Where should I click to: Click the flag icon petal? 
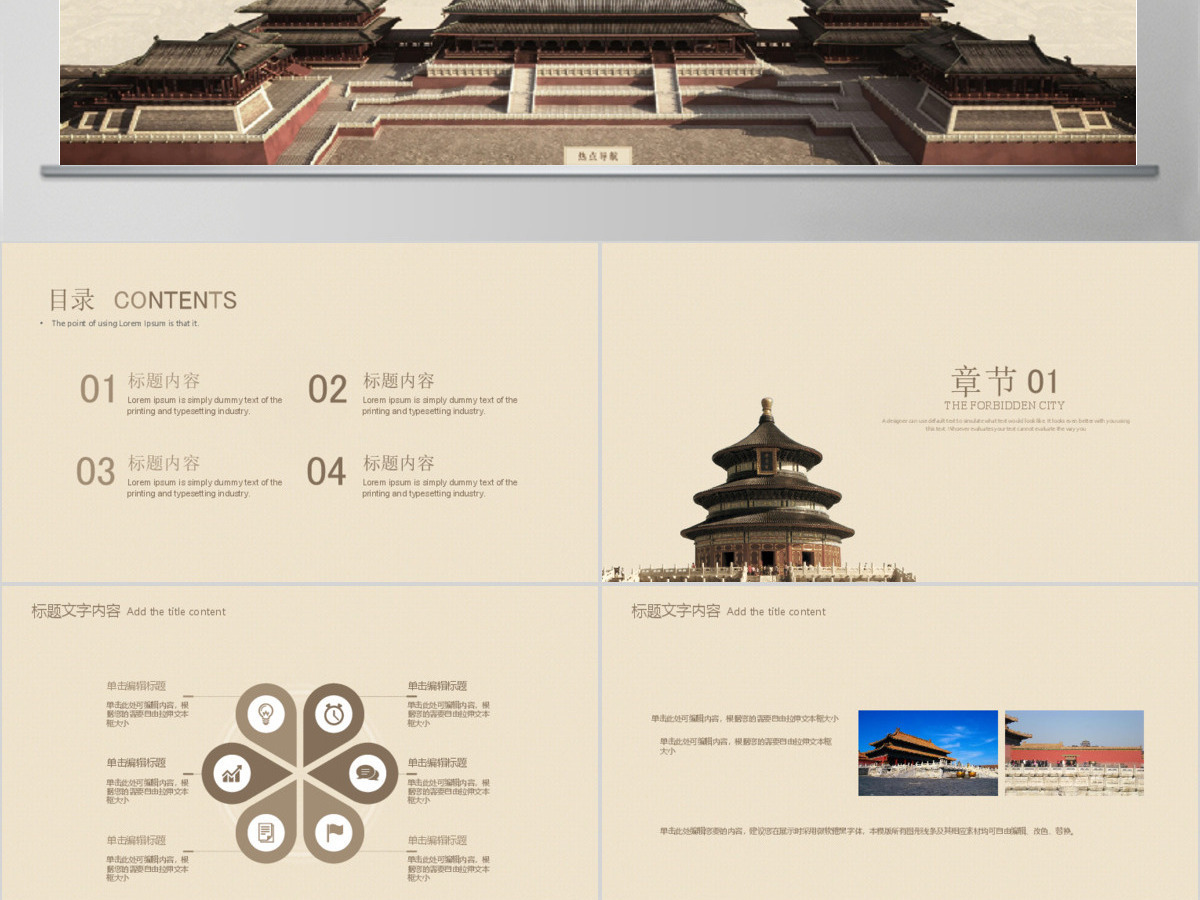point(334,831)
